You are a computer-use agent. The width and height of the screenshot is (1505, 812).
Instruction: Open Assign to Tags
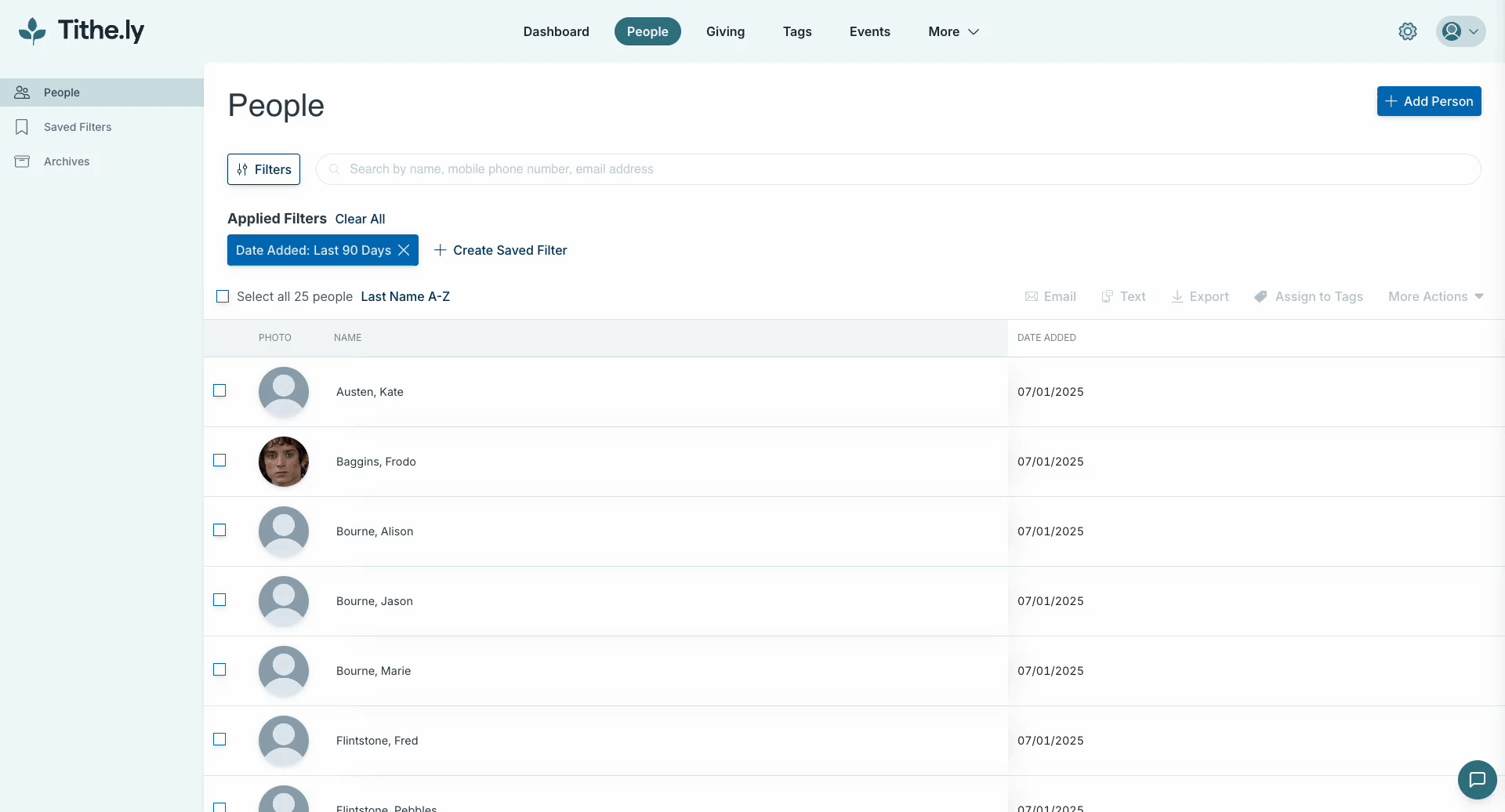click(1308, 296)
